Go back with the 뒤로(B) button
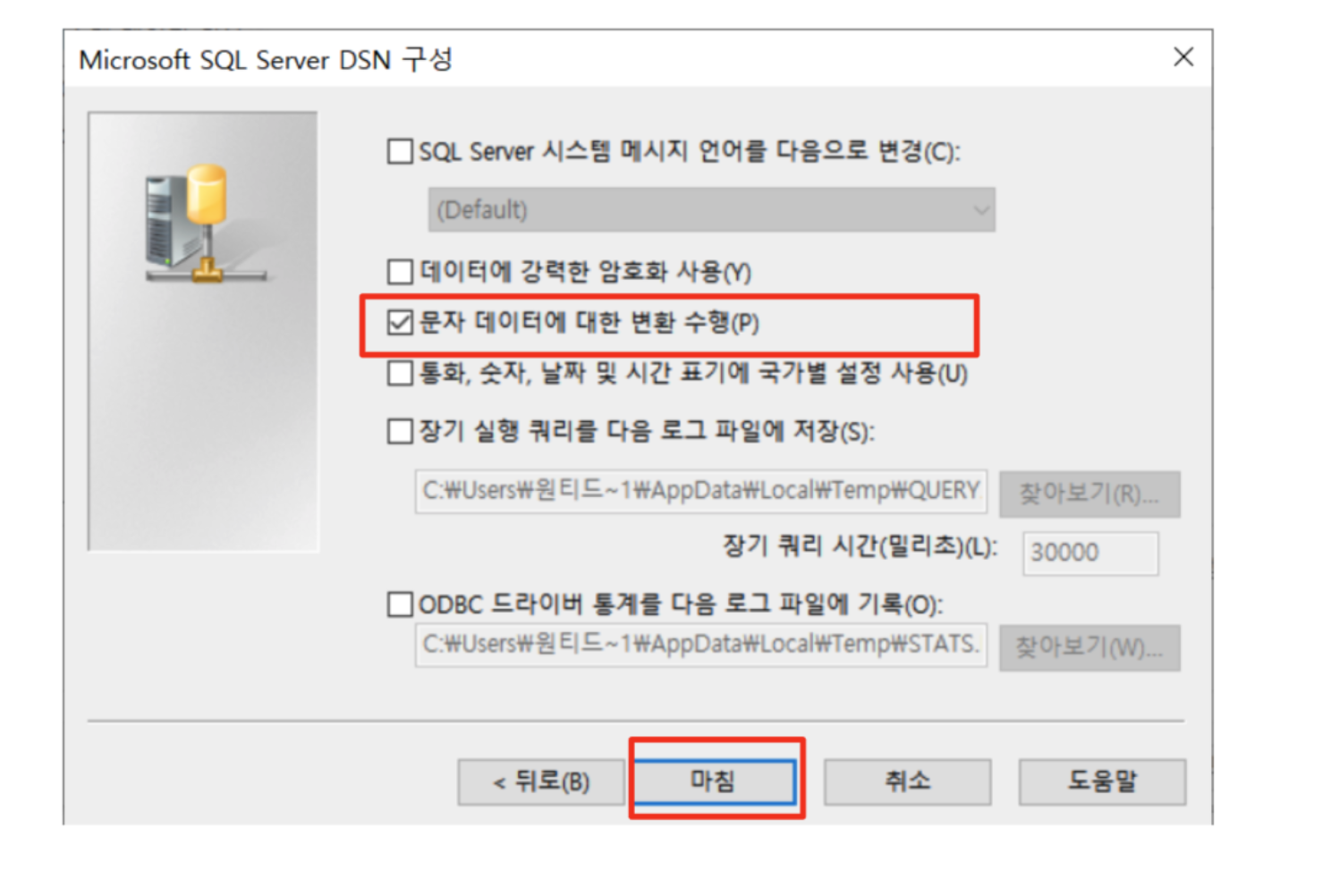This screenshot has width=1331, height=896. (x=540, y=782)
